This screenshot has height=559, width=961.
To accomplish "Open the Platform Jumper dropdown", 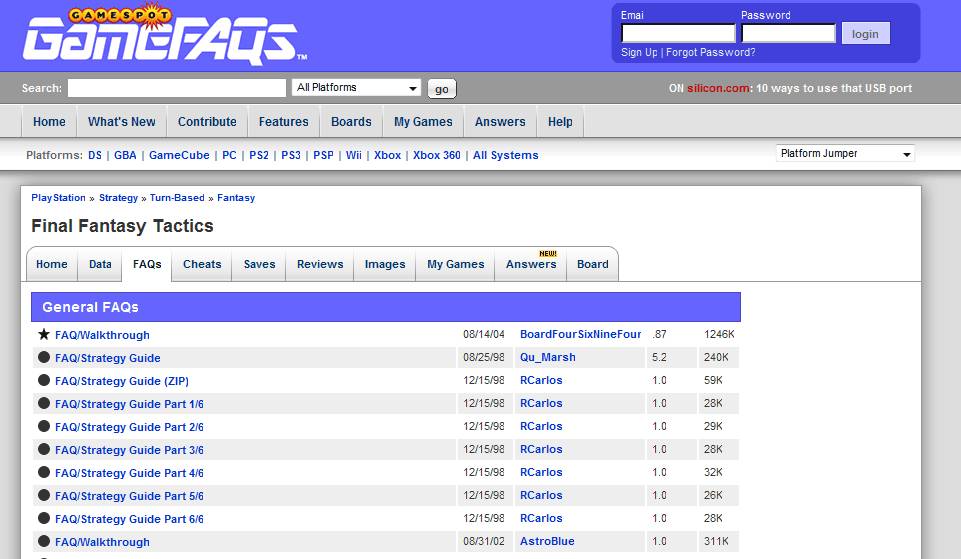I will [845, 153].
